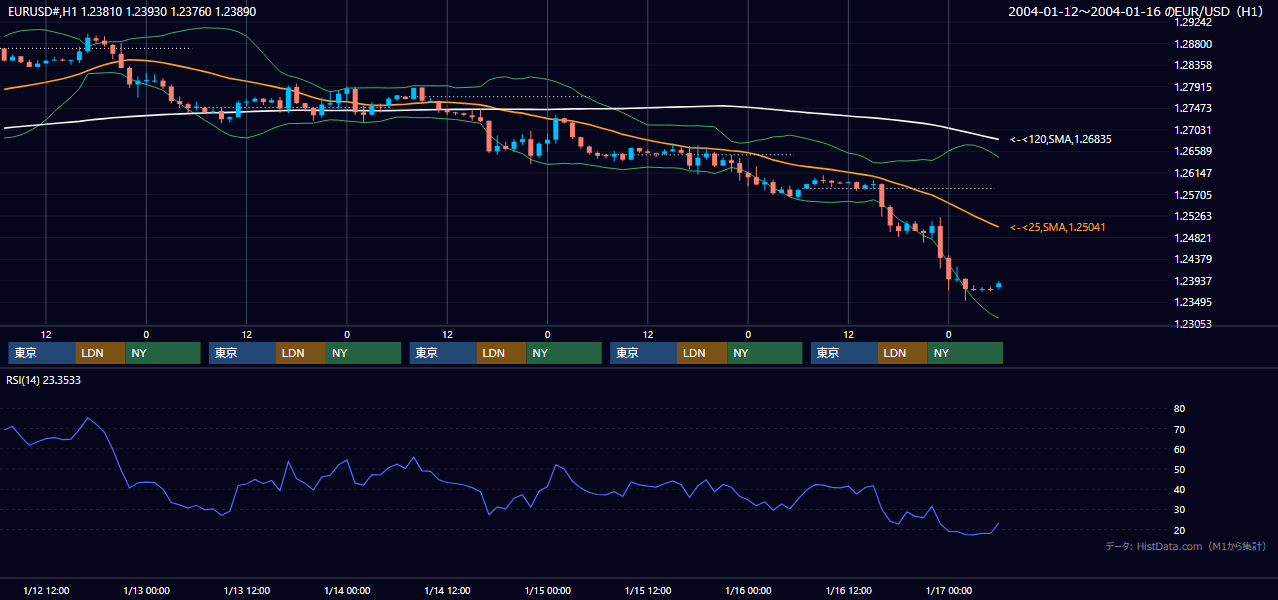
Task: Click time axis label 1/16 12:00
Action: point(849,591)
